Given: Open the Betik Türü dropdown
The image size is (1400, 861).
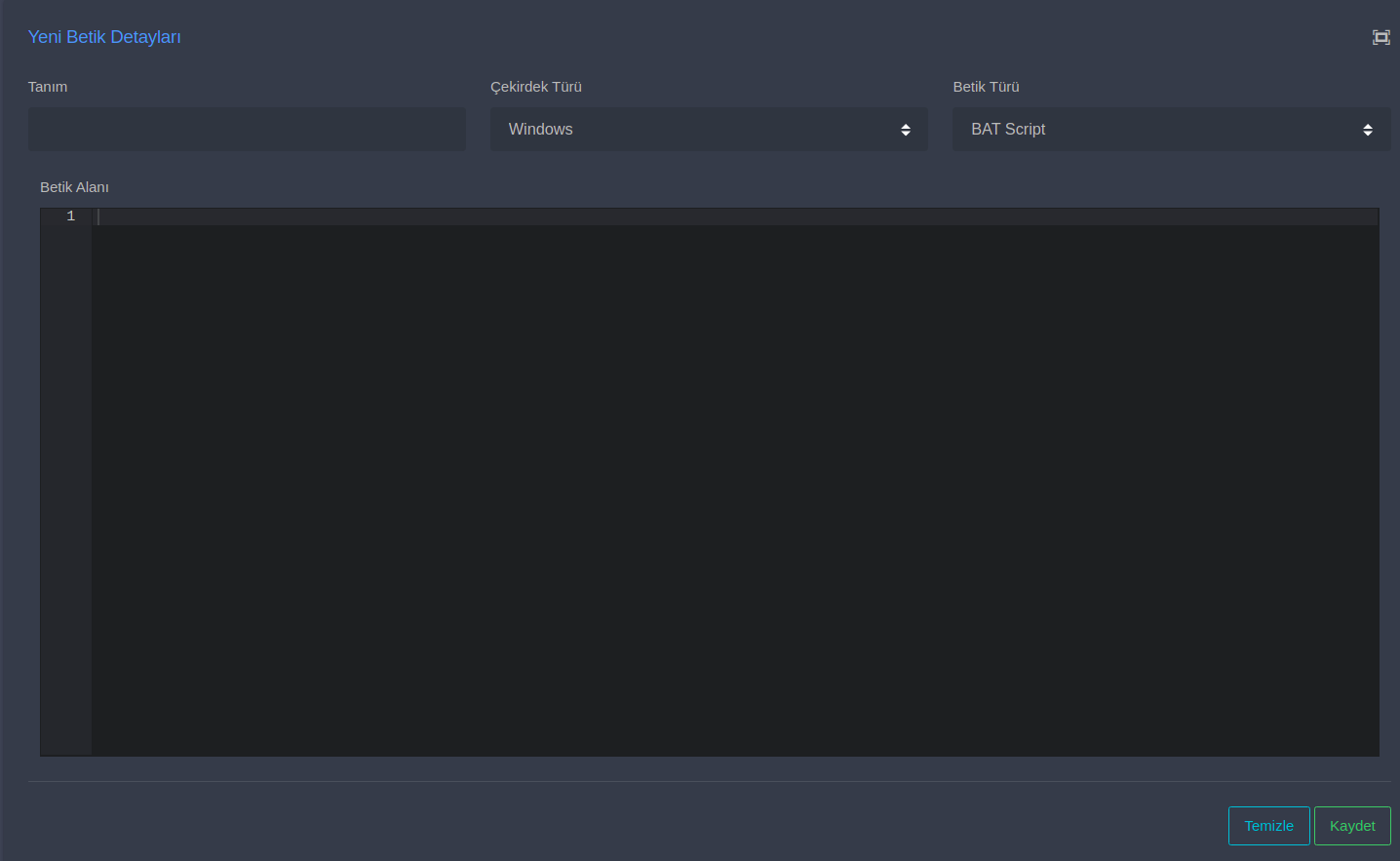Looking at the screenshot, I should point(1170,129).
